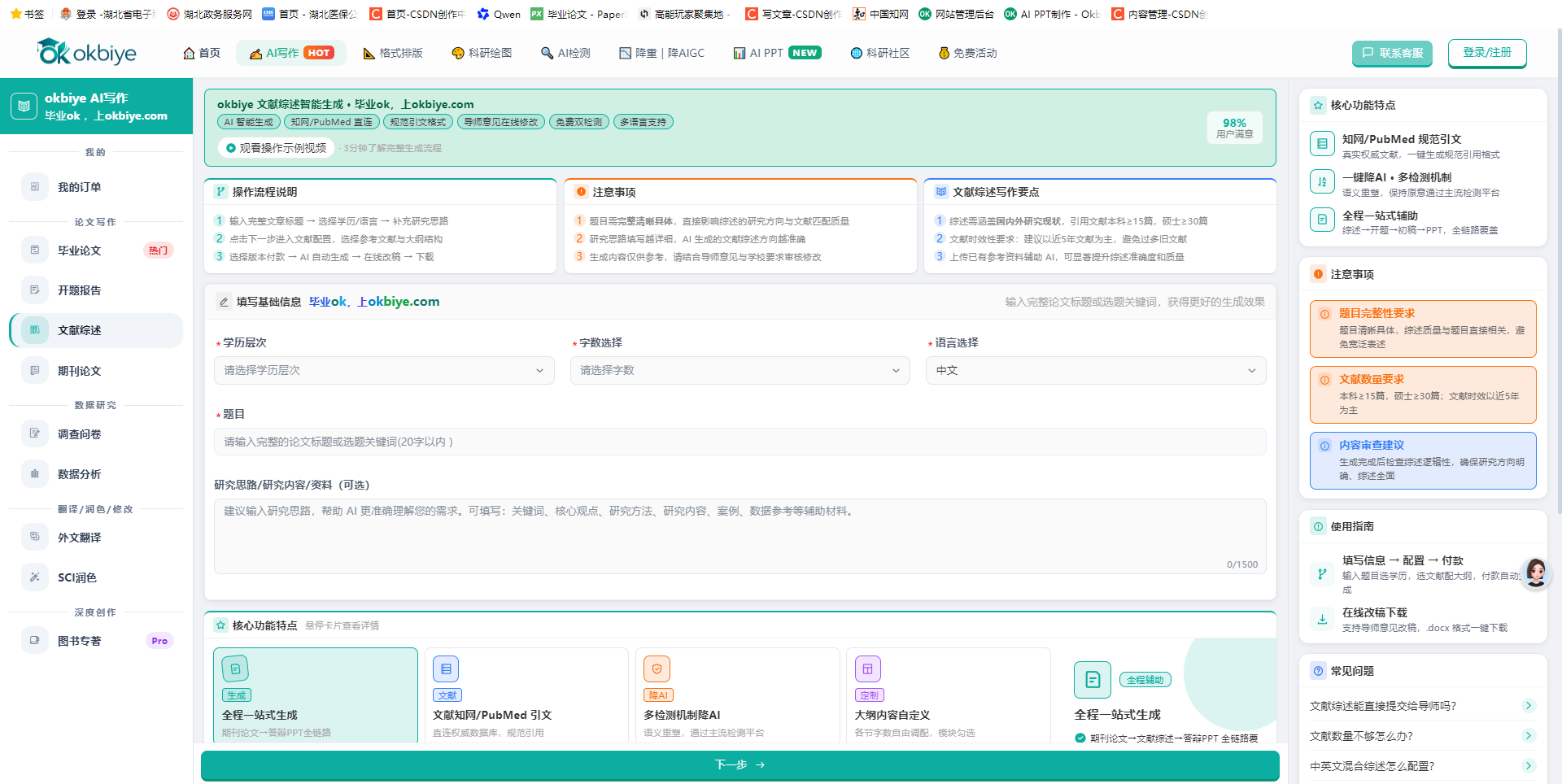Click the 知网/PubMed 直连 tag
The image size is (1562, 784).
tap(331, 122)
